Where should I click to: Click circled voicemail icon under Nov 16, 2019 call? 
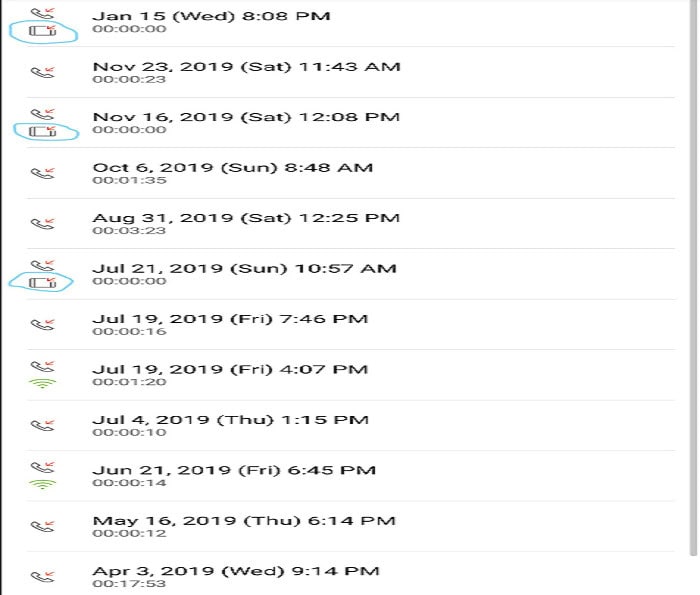[x=43, y=131]
